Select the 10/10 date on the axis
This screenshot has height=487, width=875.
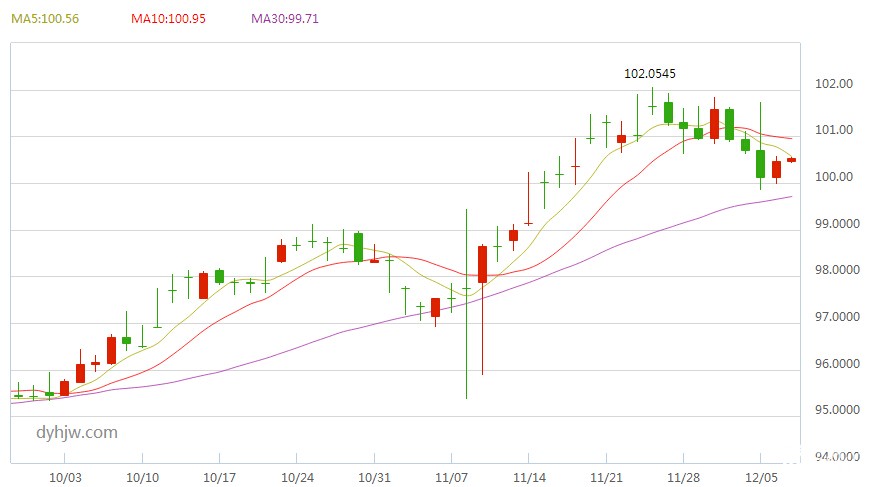click(142, 478)
